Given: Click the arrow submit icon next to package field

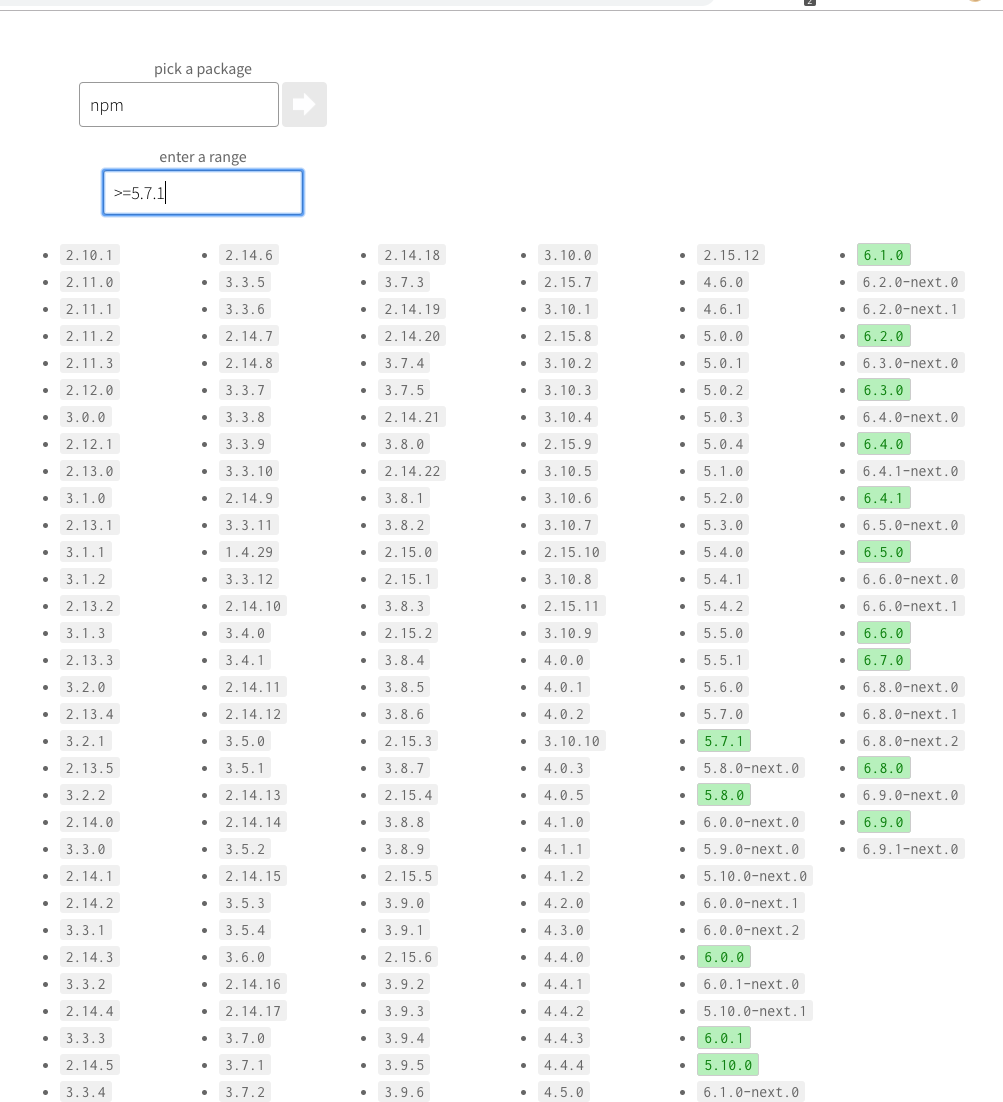Looking at the screenshot, I should 304,104.
